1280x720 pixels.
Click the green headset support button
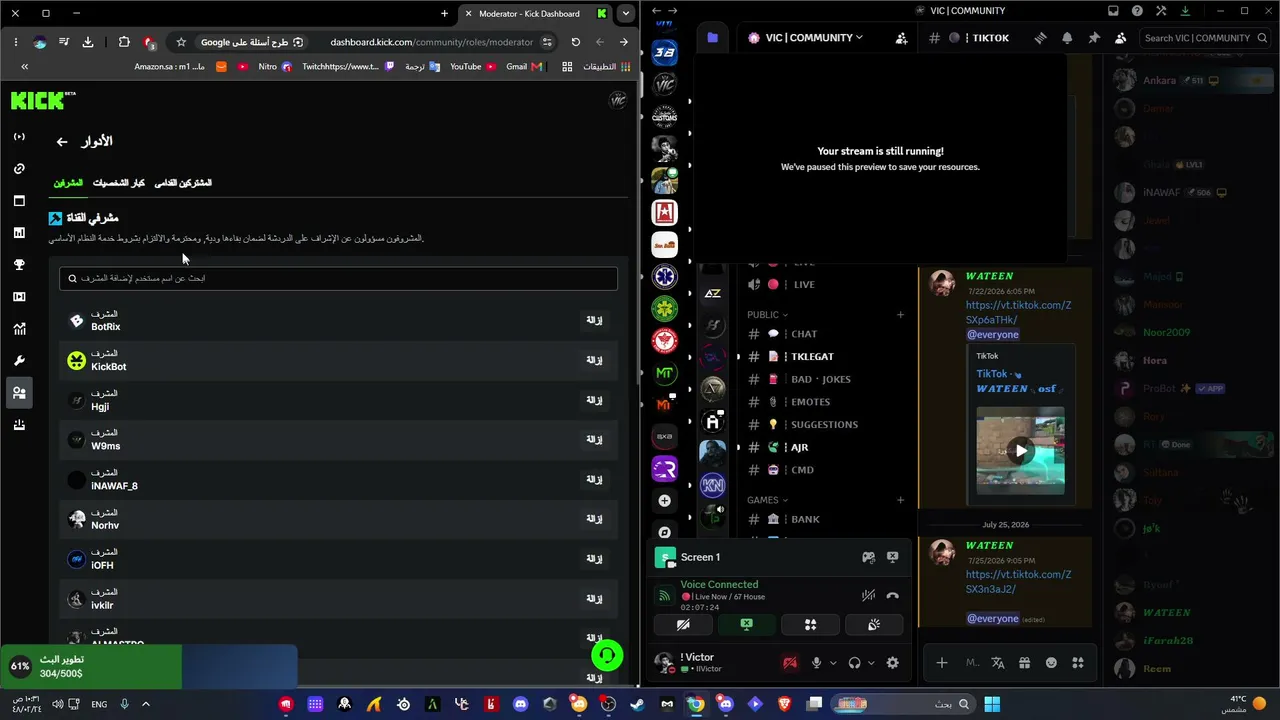point(607,655)
